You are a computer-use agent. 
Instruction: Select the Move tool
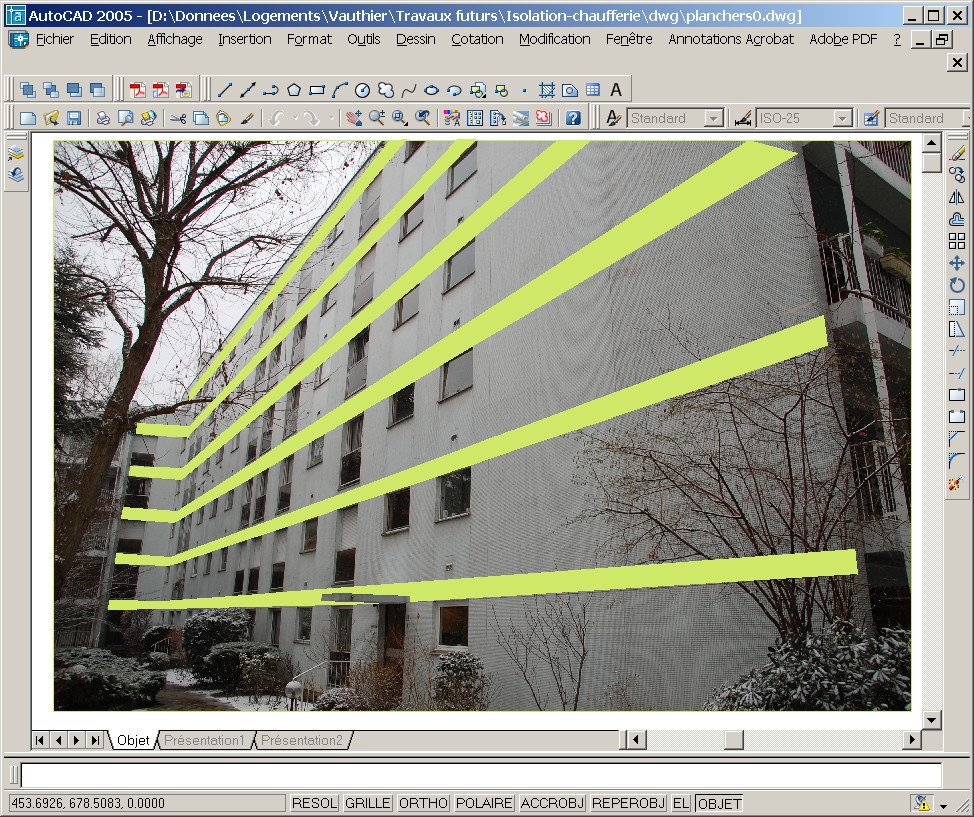pos(957,263)
